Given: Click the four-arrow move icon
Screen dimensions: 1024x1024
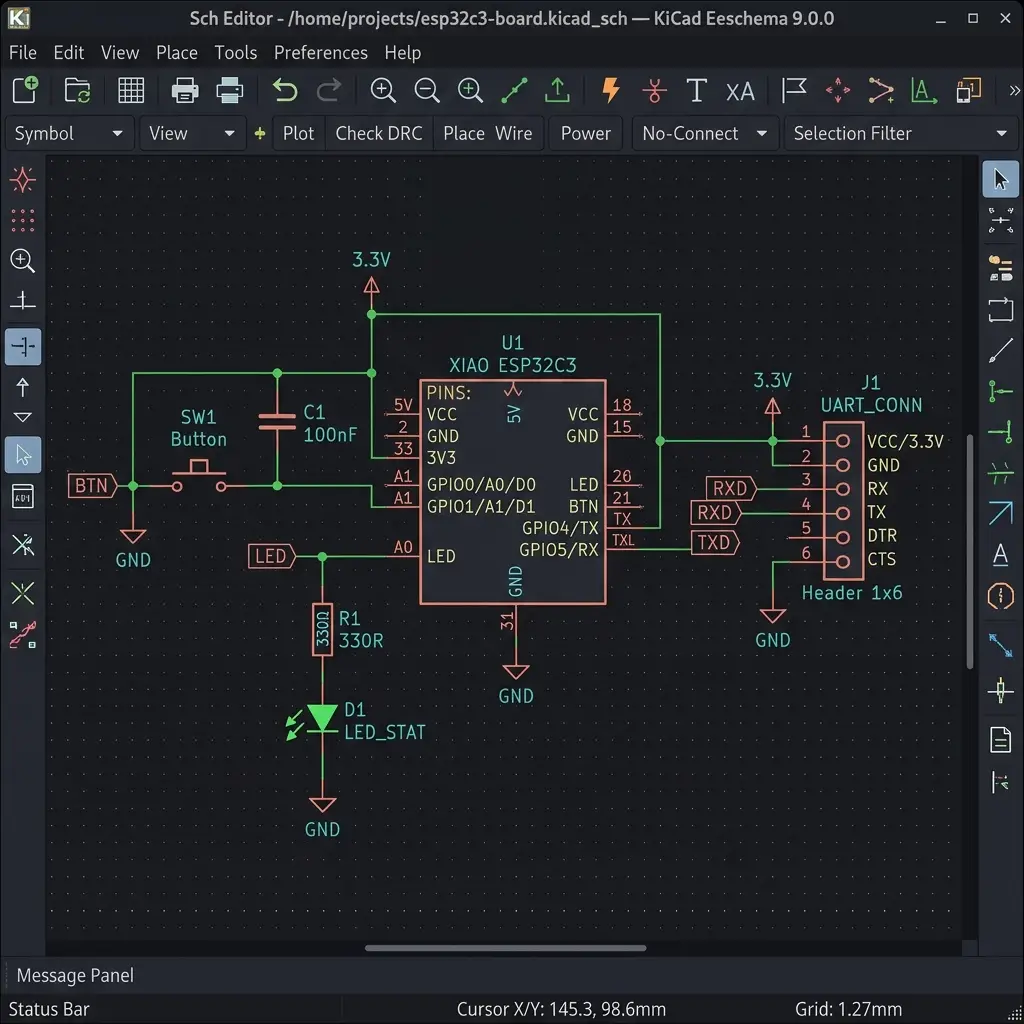Looking at the screenshot, I should (x=838, y=90).
